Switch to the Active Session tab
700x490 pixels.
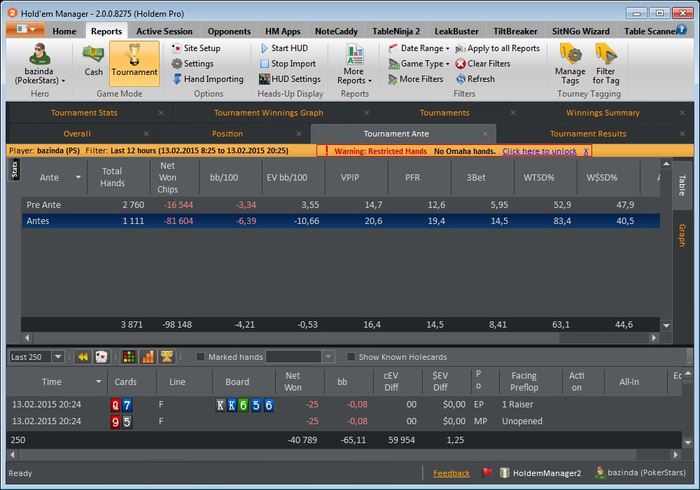click(x=164, y=31)
